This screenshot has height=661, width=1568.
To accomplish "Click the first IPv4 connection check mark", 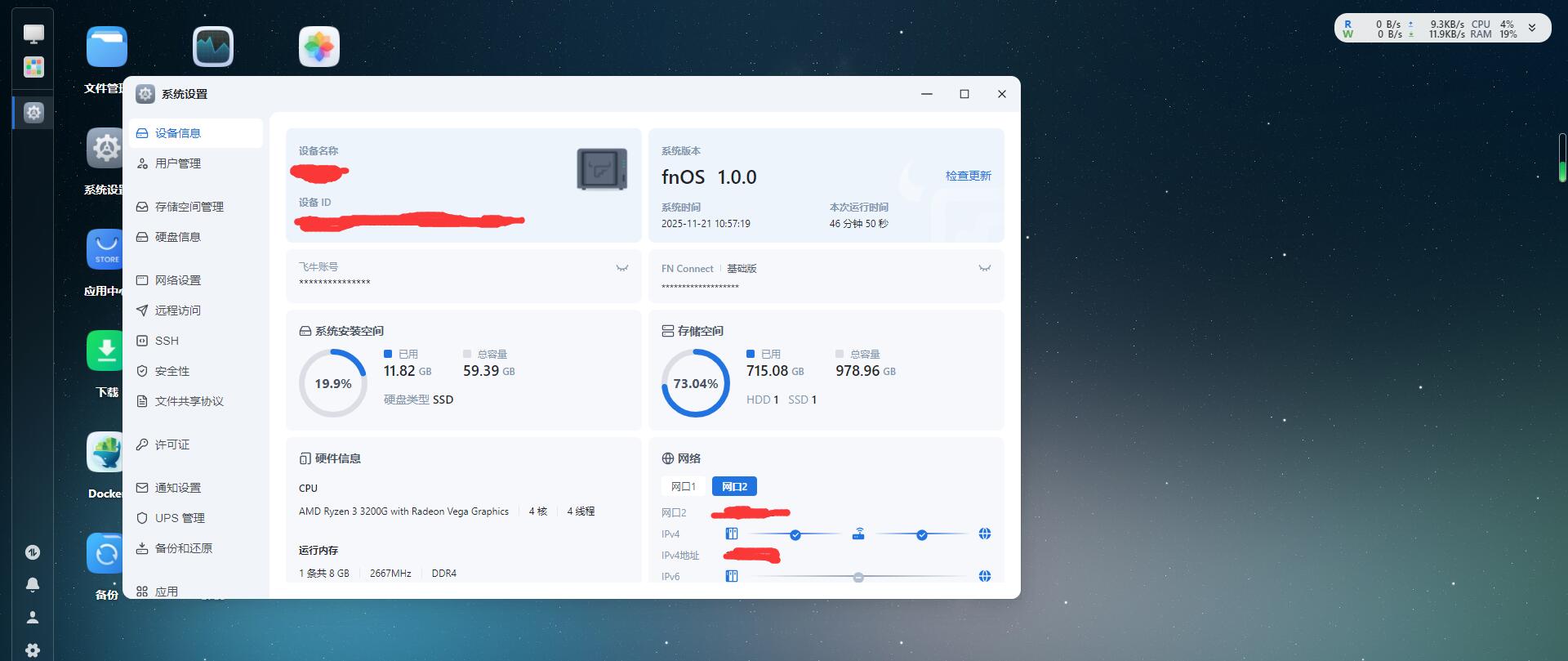I will click(x=795, y=534).
